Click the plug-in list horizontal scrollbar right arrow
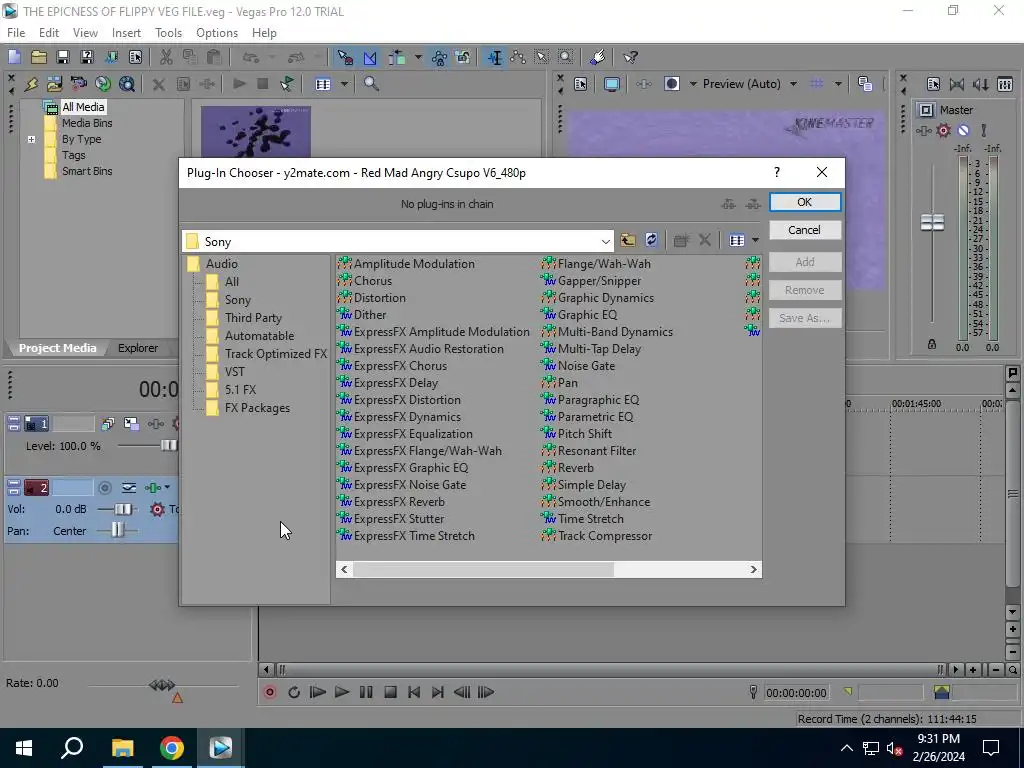 (753, 569)
